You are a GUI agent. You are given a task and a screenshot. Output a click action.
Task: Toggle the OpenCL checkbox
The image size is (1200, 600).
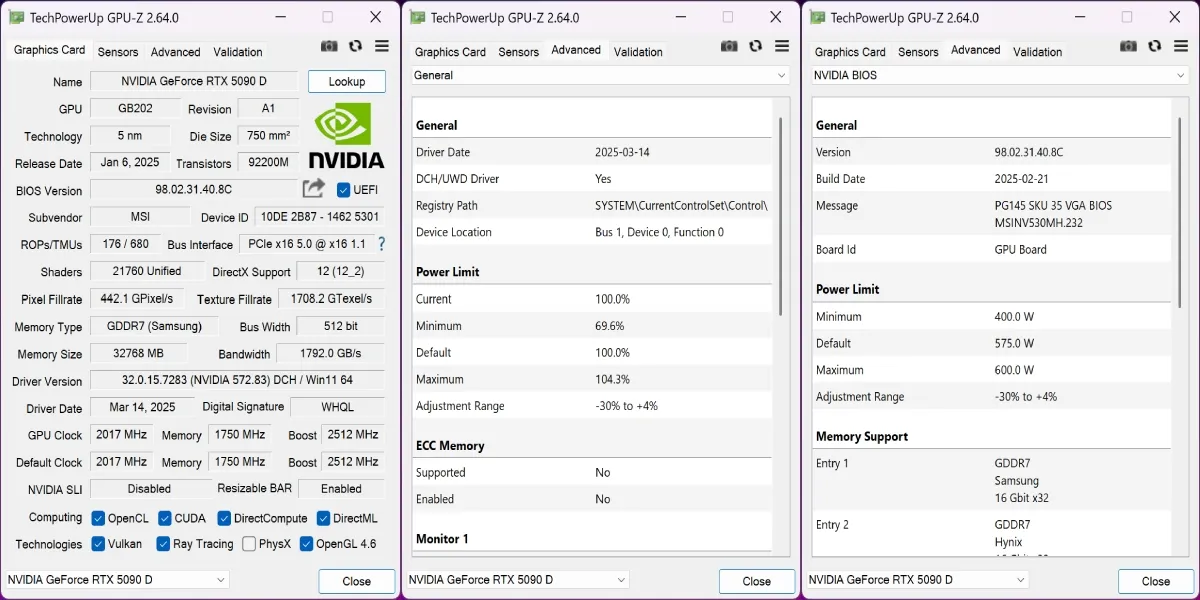(98, 518)
